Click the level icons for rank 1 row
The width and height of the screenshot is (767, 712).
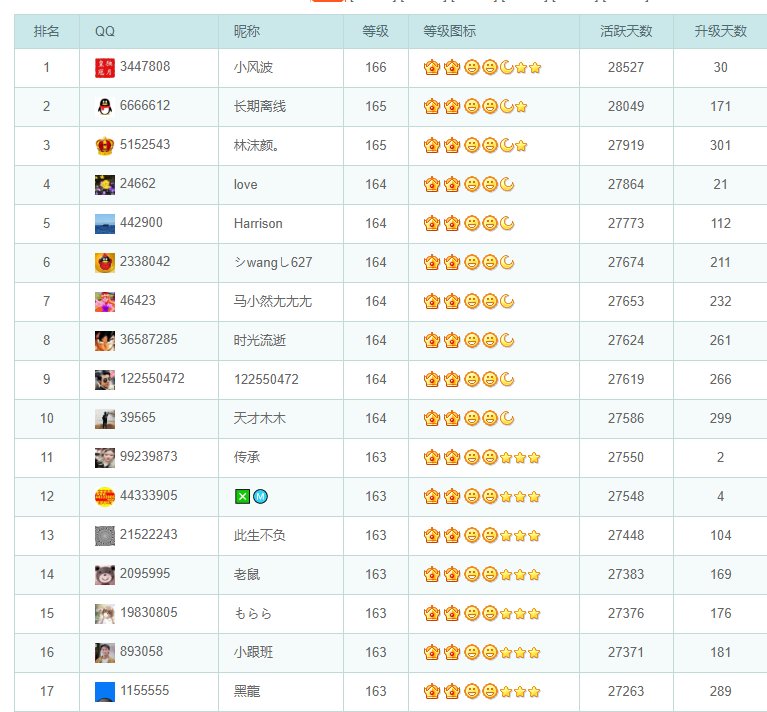pyautogui.click(x=482, y=67)
